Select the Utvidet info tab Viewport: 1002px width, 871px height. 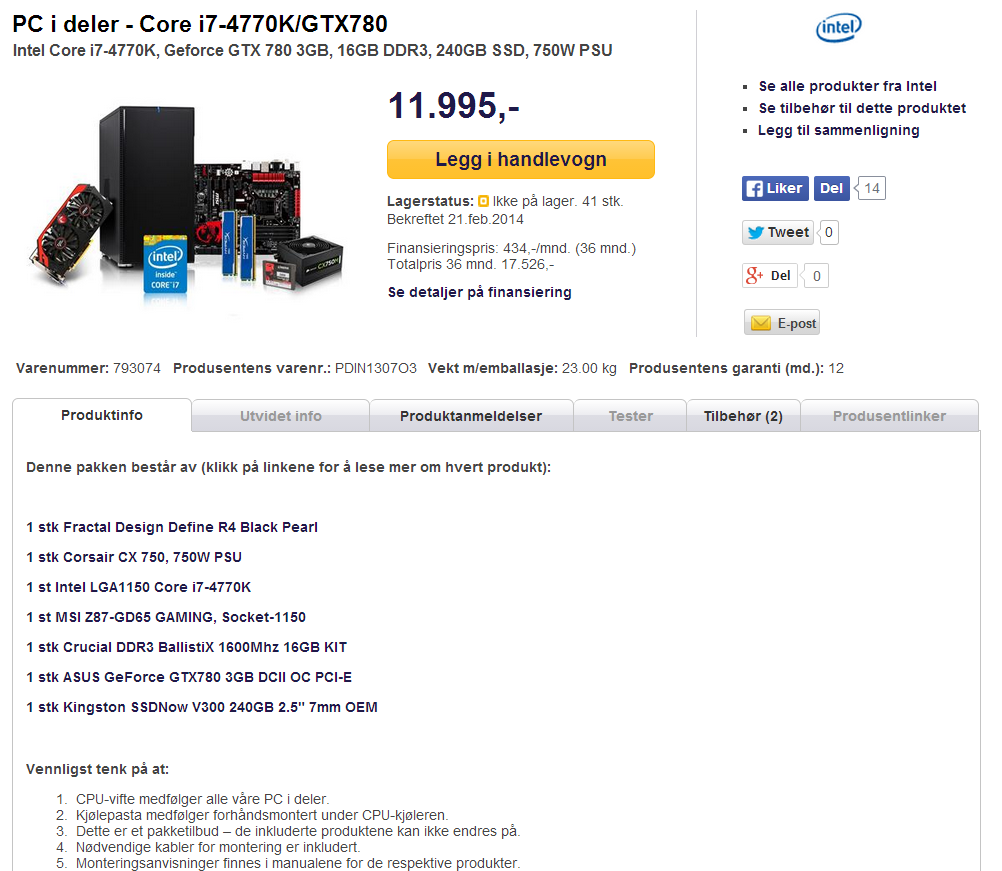(281, 416)
